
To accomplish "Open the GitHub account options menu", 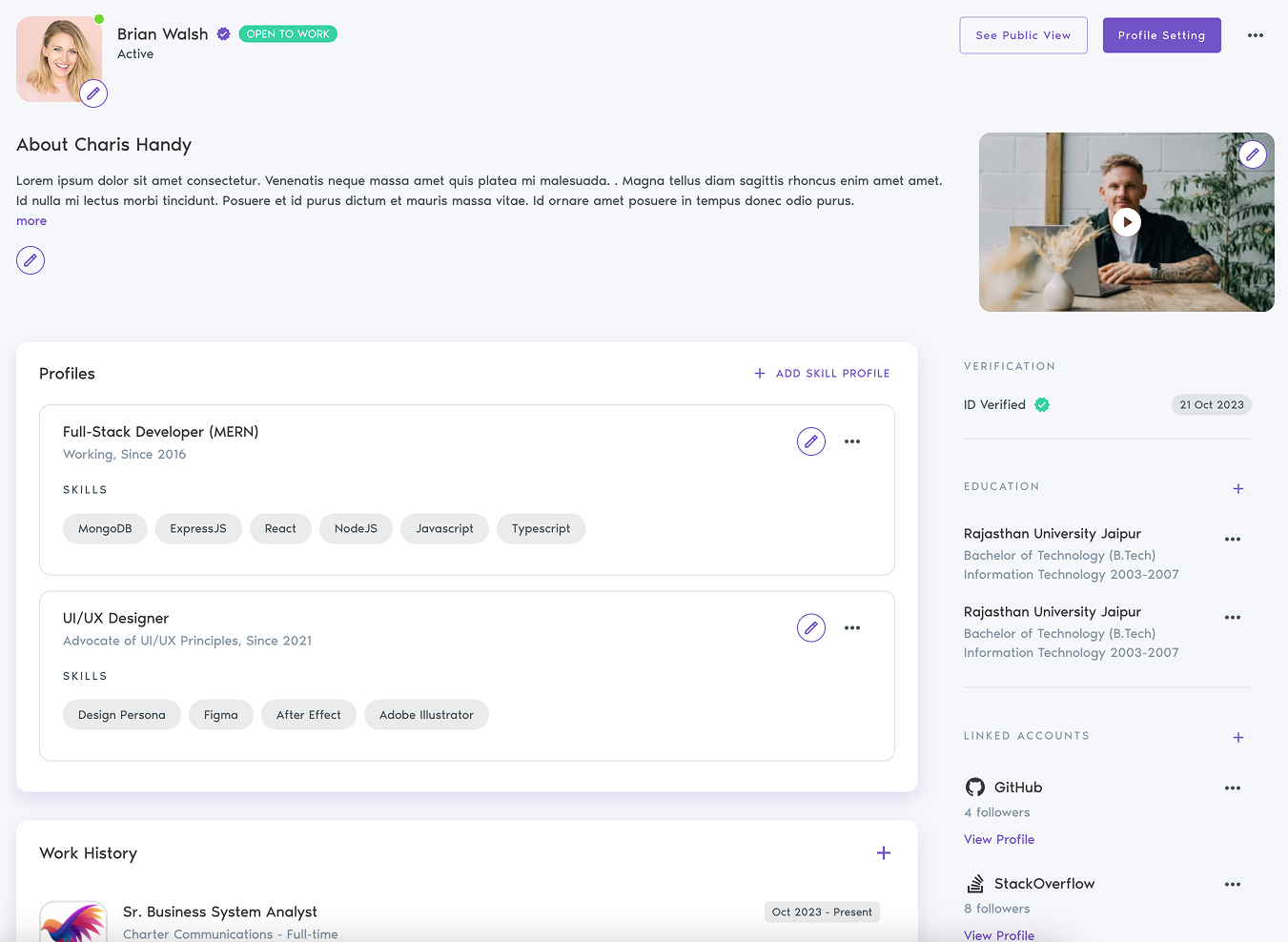I will click(1232, 788).
